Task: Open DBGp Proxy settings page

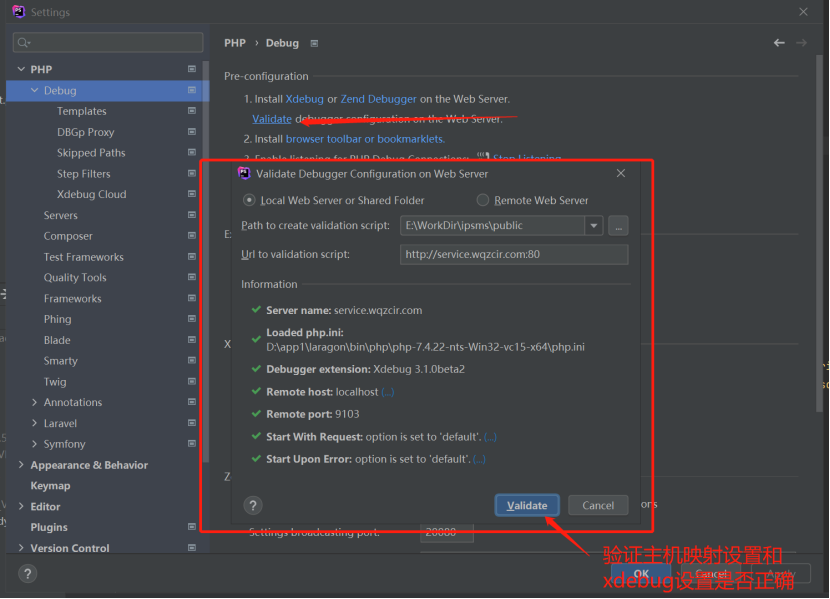Action: (x=85, y=132)
